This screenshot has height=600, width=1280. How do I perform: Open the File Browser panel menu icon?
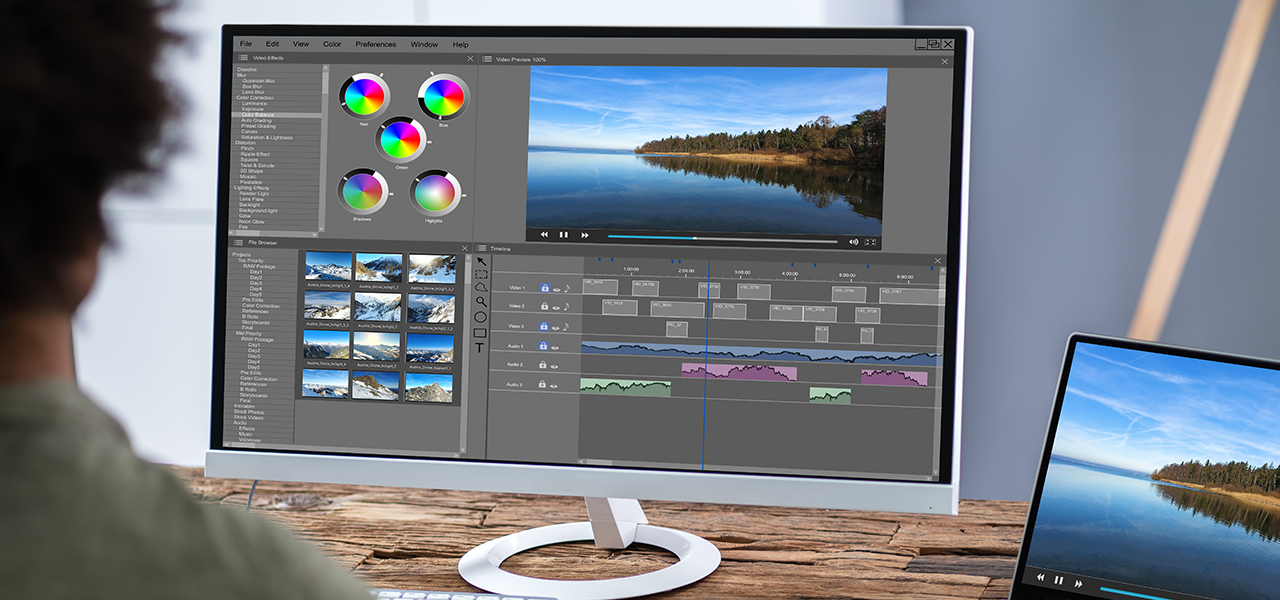[238, 243]
